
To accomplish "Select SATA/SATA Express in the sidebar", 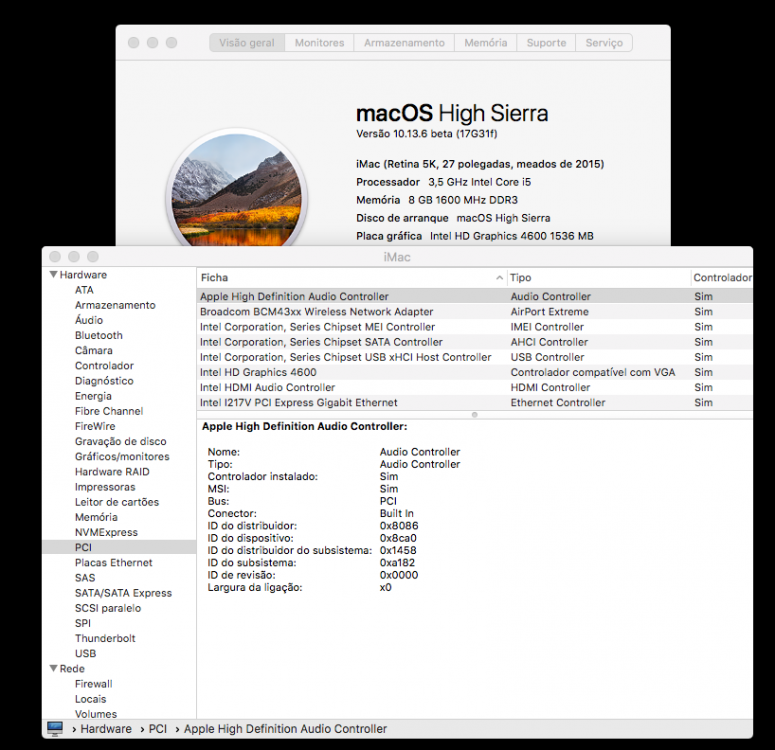I will (x=124, y=593).
